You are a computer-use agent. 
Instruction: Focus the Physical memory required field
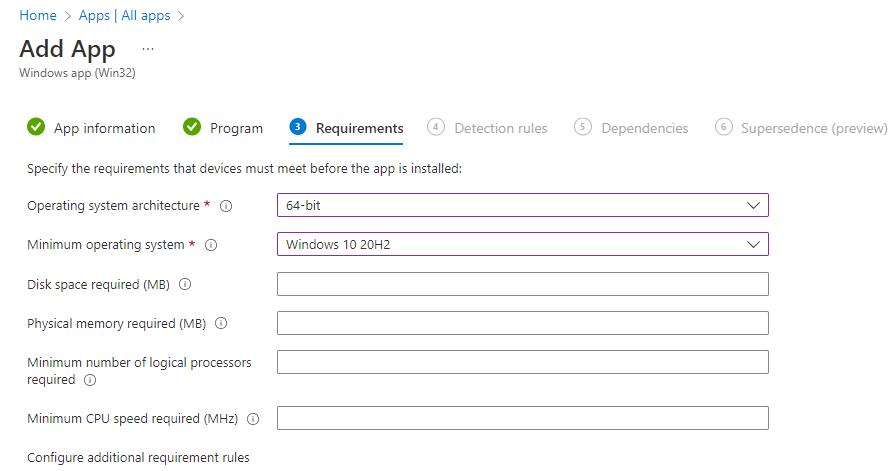pyautogui.click(x=522, y=323)
